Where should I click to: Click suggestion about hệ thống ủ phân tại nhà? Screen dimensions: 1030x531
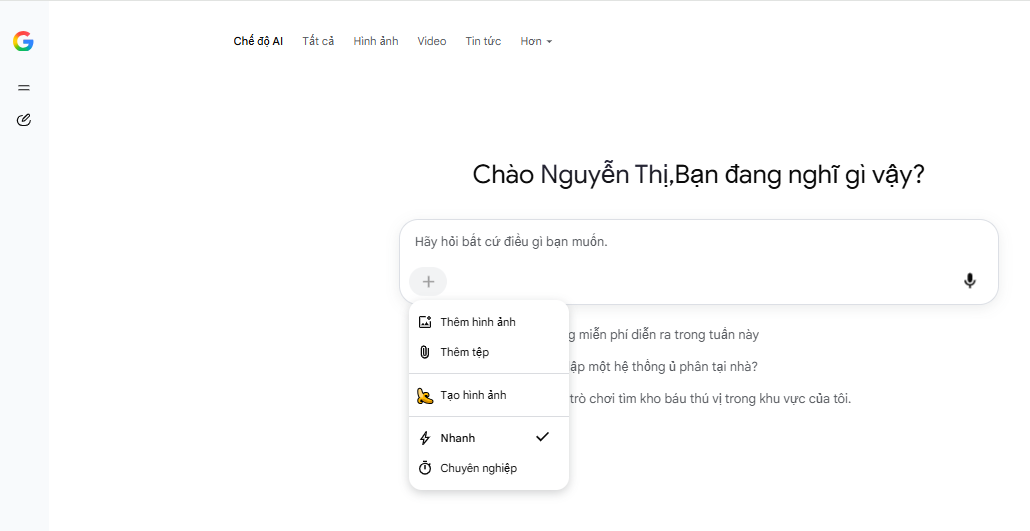[663, 367]
